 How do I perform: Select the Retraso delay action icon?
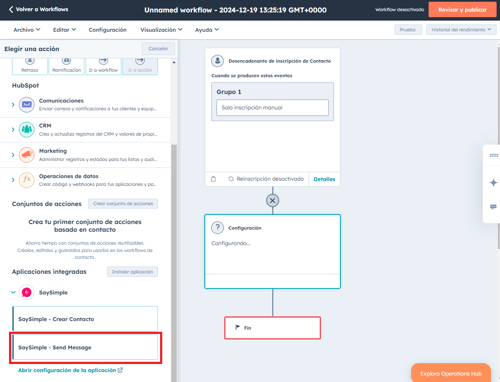[30, 61]
